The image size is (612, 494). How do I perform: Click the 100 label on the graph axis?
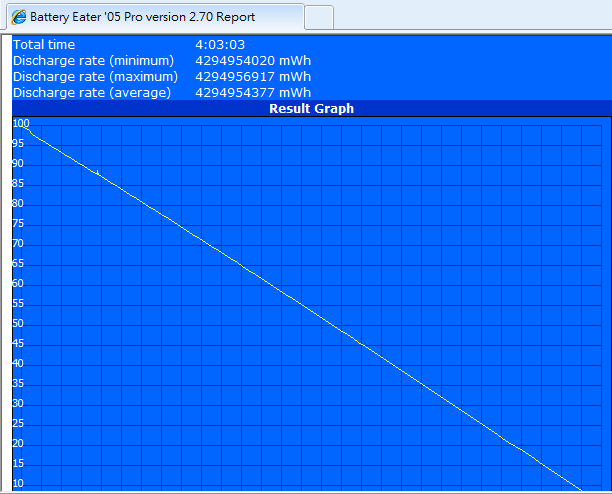(x=21, y=124)
